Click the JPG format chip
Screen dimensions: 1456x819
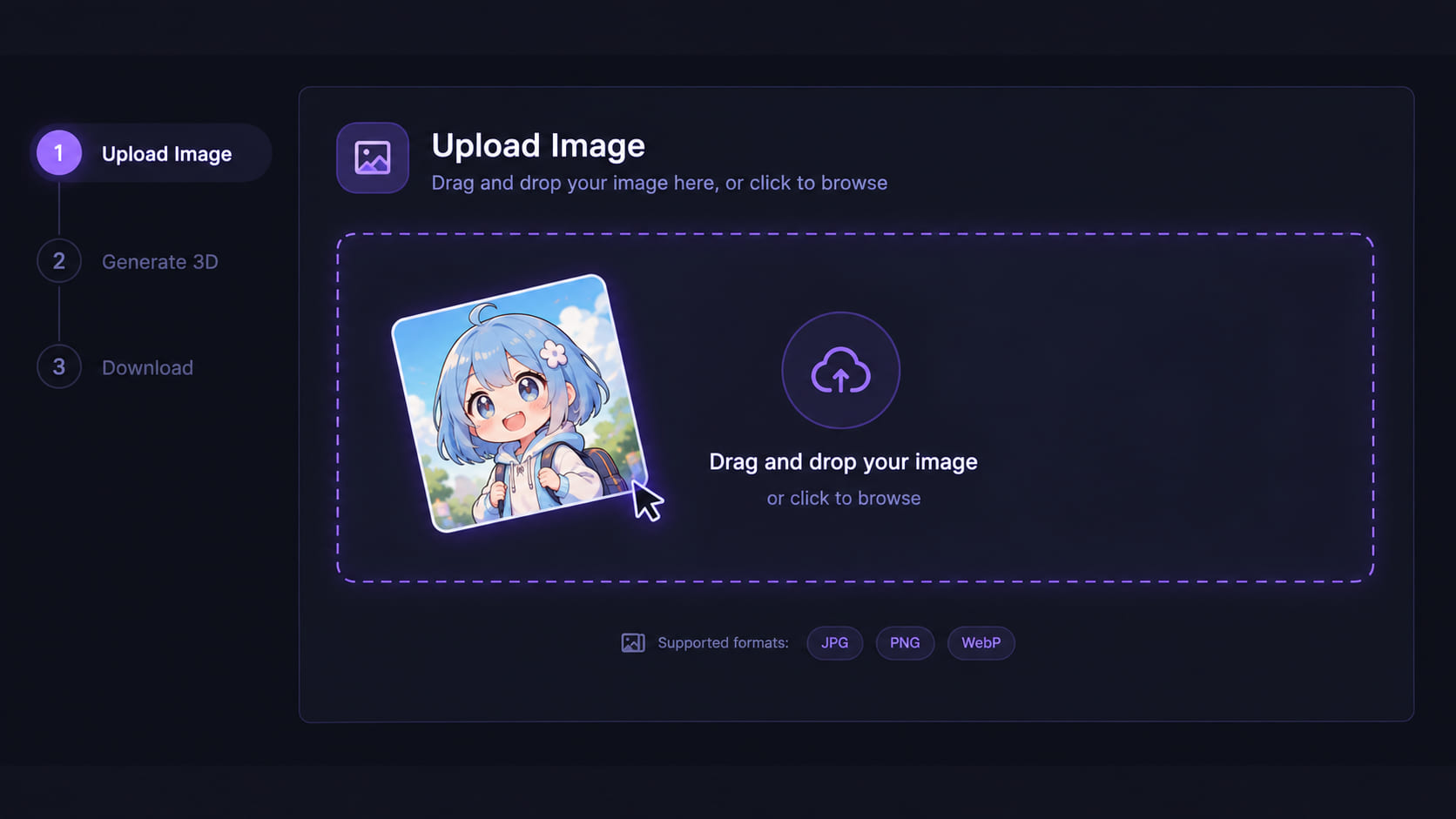pos(834,643)
